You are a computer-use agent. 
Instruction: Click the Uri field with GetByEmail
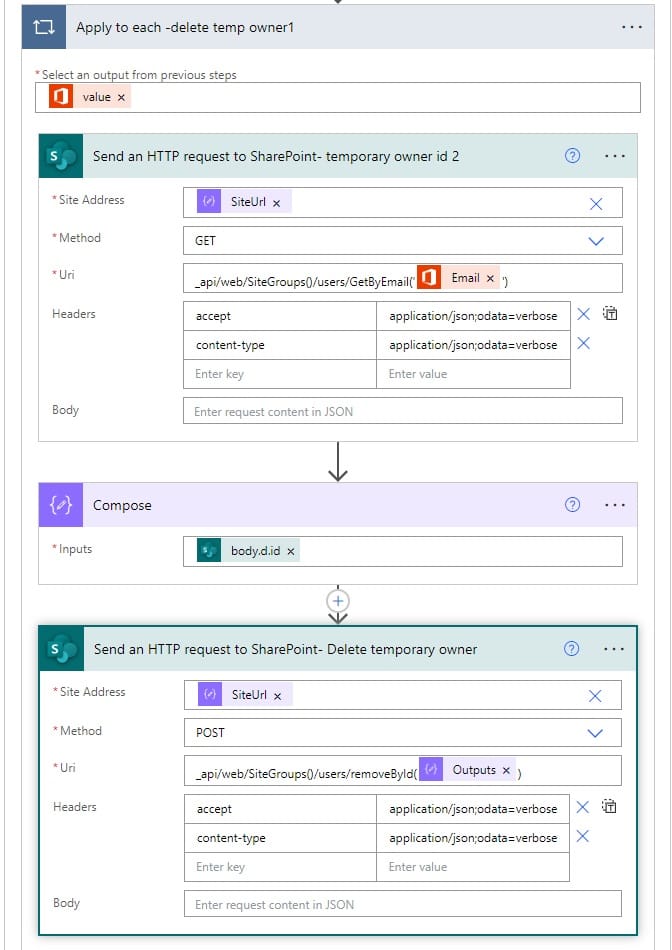click(x=402, y=278)
